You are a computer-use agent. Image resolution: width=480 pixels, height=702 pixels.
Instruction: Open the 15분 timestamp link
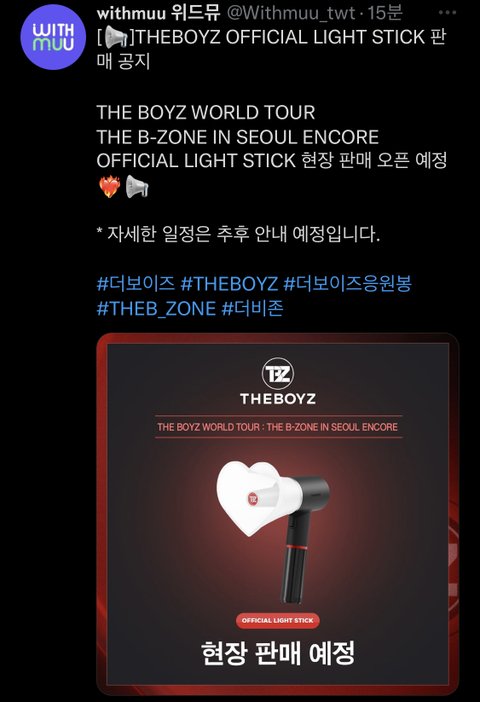pyautogui.click(x=384, y=13)
